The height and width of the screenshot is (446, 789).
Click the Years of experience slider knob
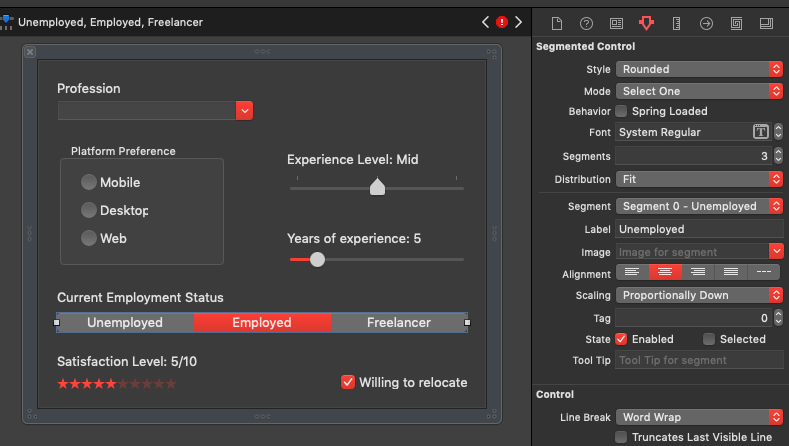317,259
